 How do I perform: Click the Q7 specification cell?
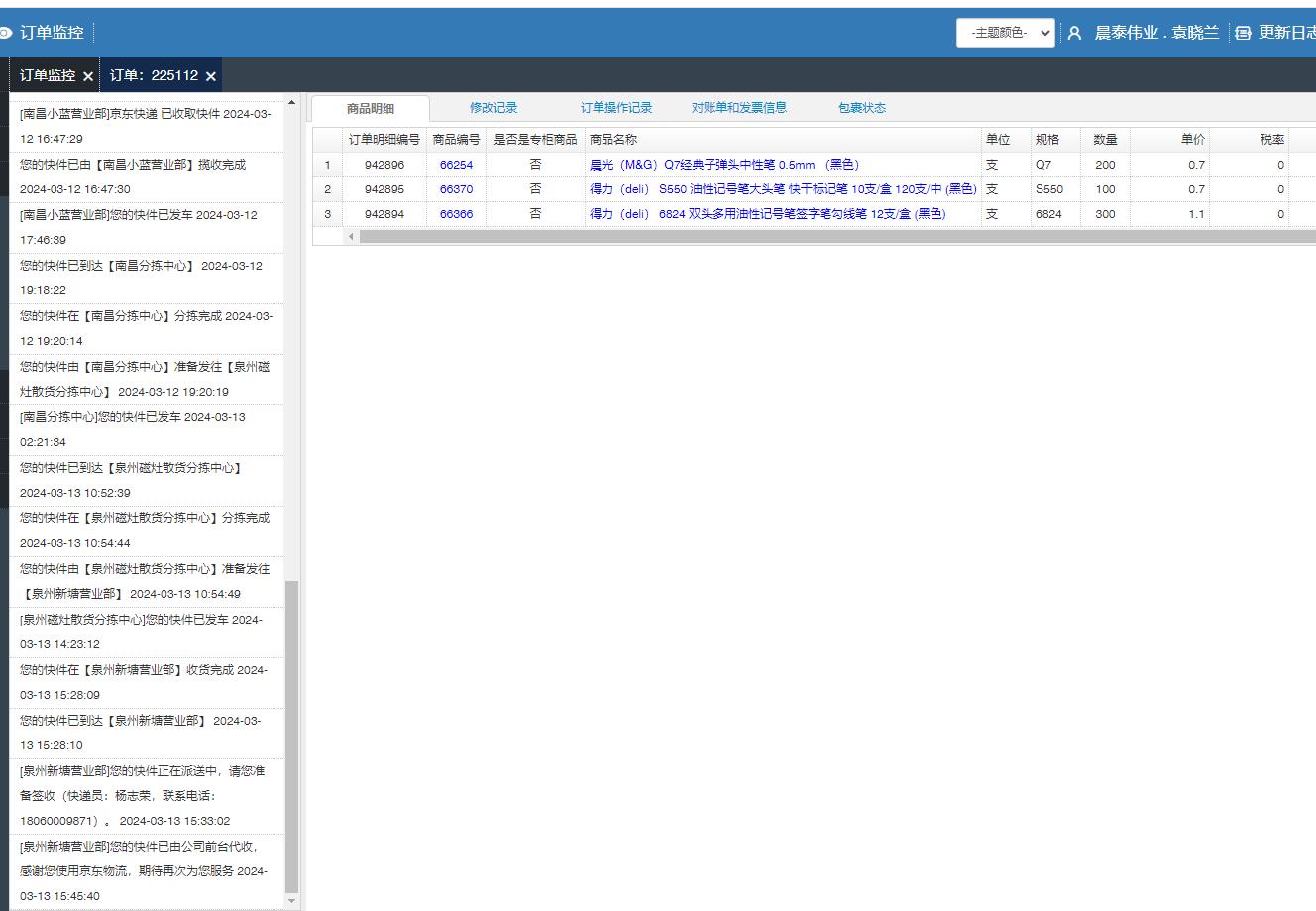click(1055, 165)
